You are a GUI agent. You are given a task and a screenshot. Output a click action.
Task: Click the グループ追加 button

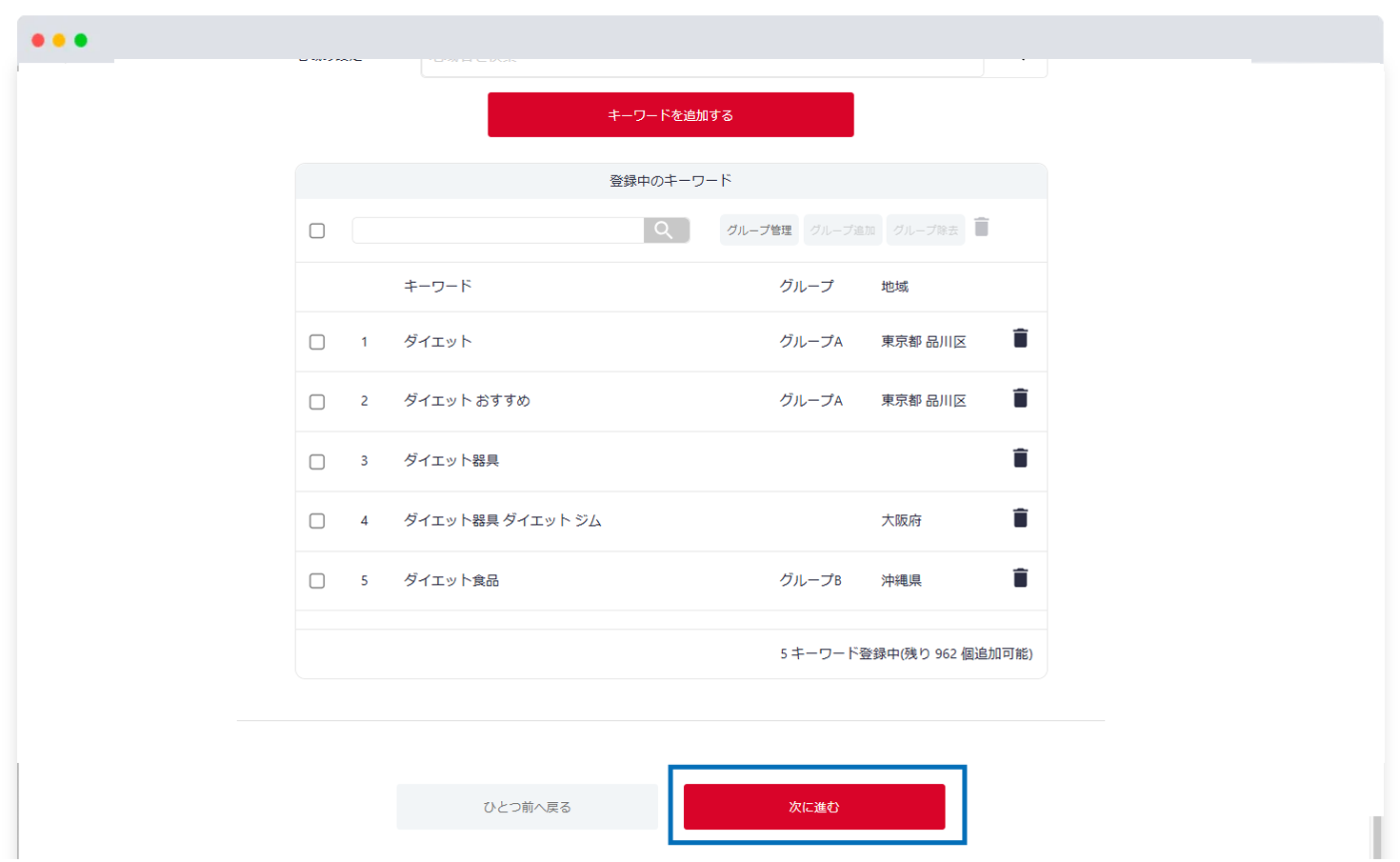(x=842, y=230)
